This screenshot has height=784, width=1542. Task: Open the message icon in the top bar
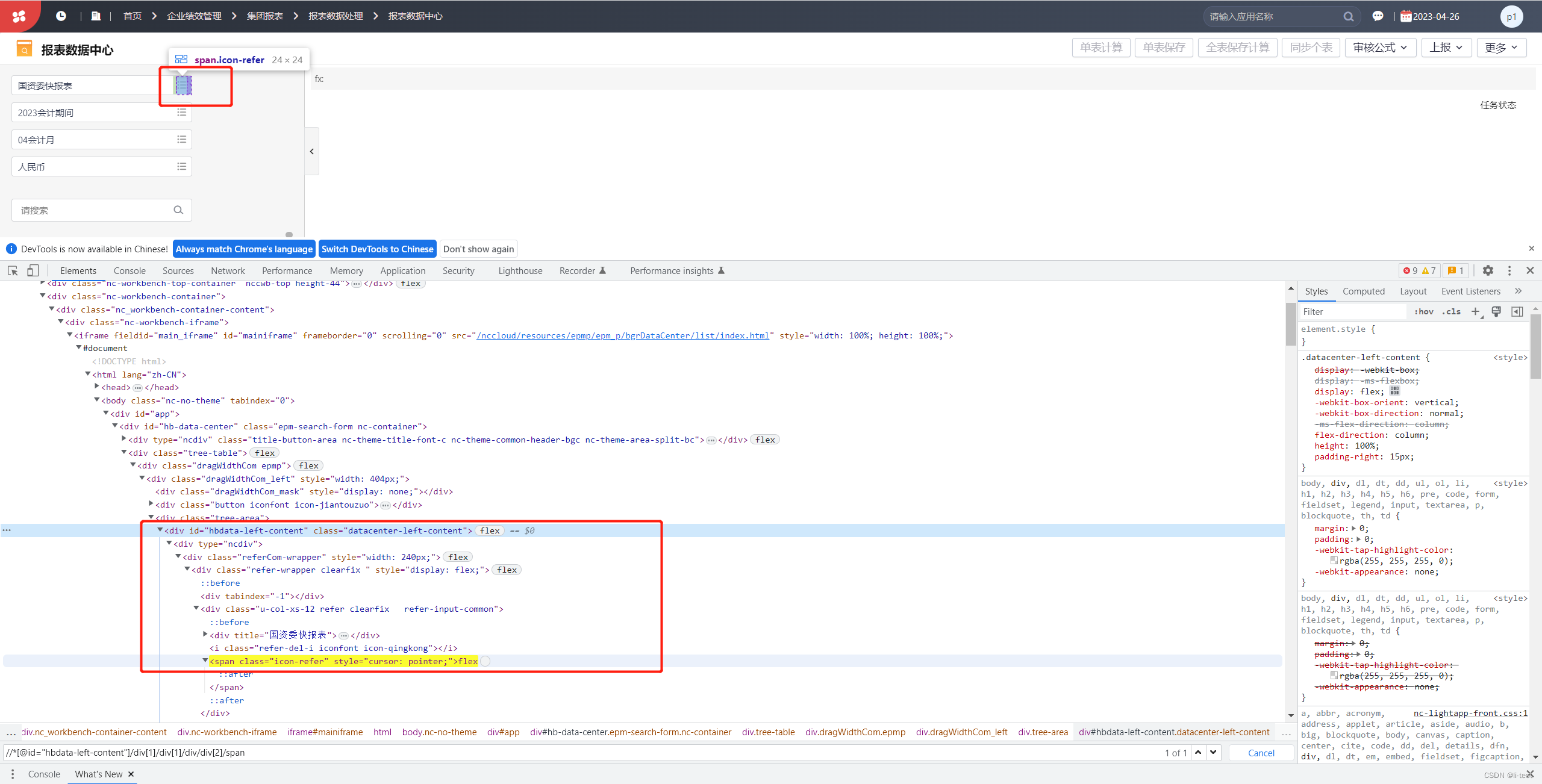tap(1378, 16)
